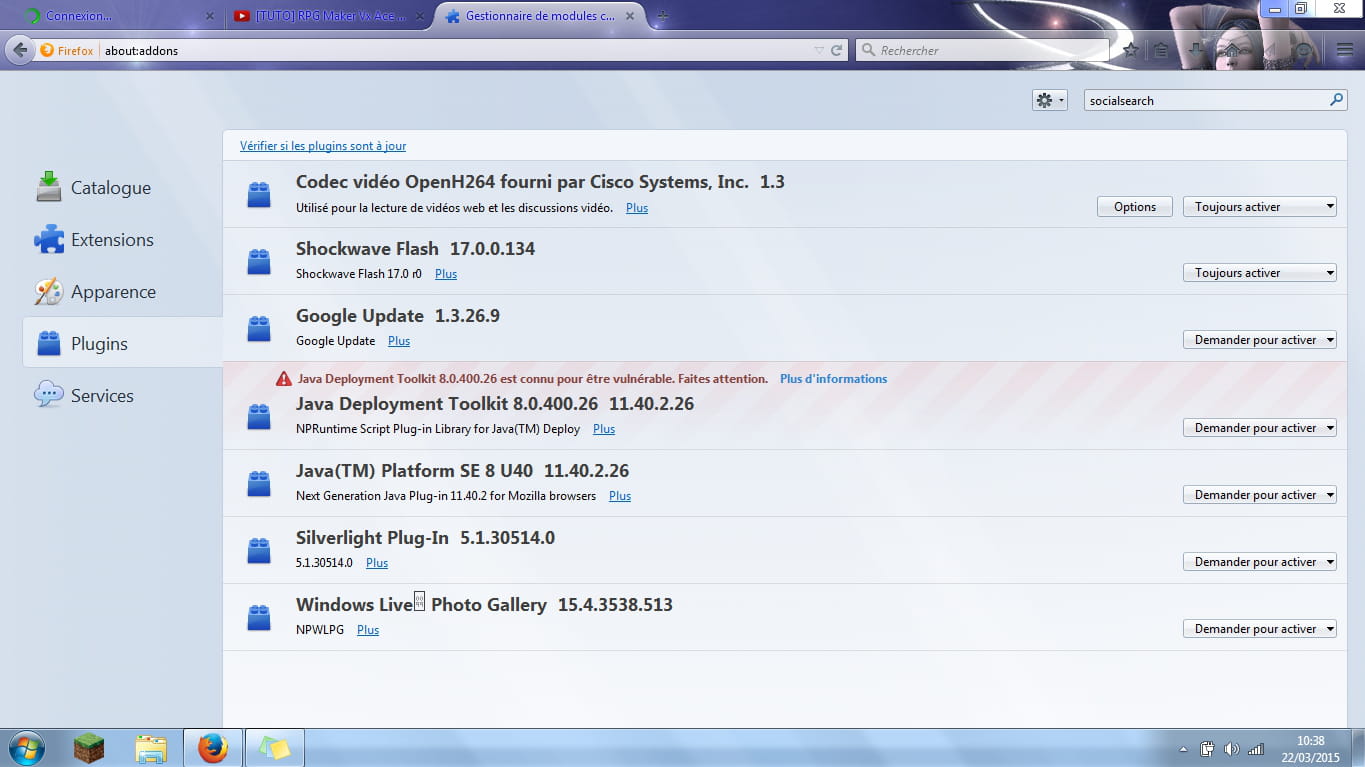Viewport: 1365px width, 767px height.
Task: Click Vérifier si les plugins sont à jour
Action: coord(323,146)
